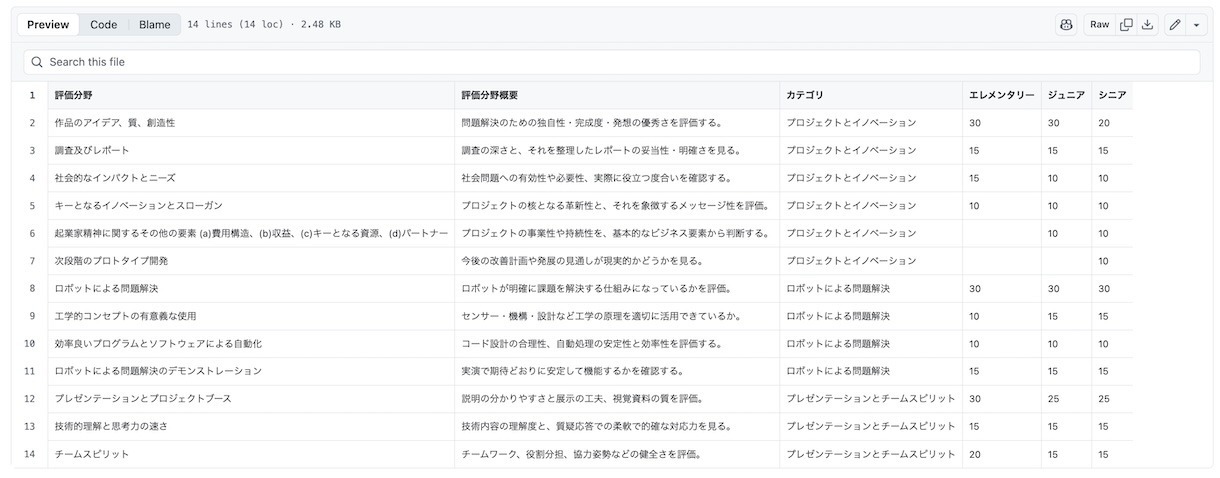Screen dimensions: 1220x478
Task: Open the Raw view button
Action: pyautogui.click(x=1099, y=25)
